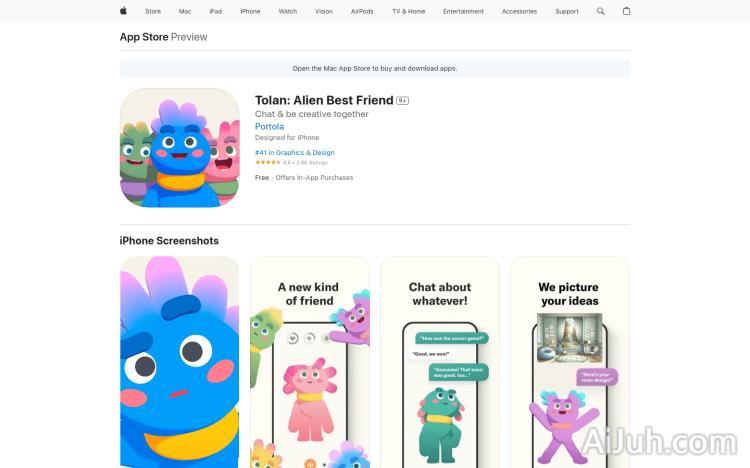Screen dimensions: 750x468
Task: Select iPhone in navigation bar
Action: (x=250, y=11)
